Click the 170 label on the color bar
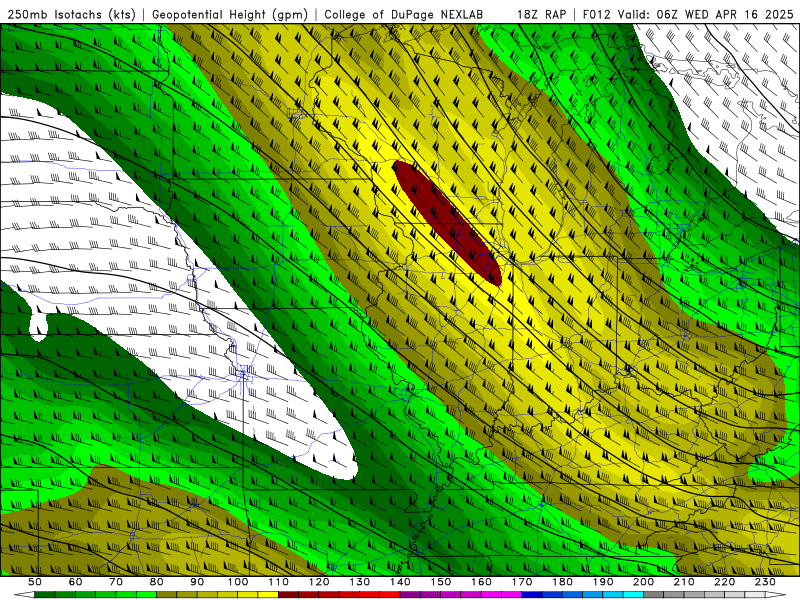 point(522,582)
